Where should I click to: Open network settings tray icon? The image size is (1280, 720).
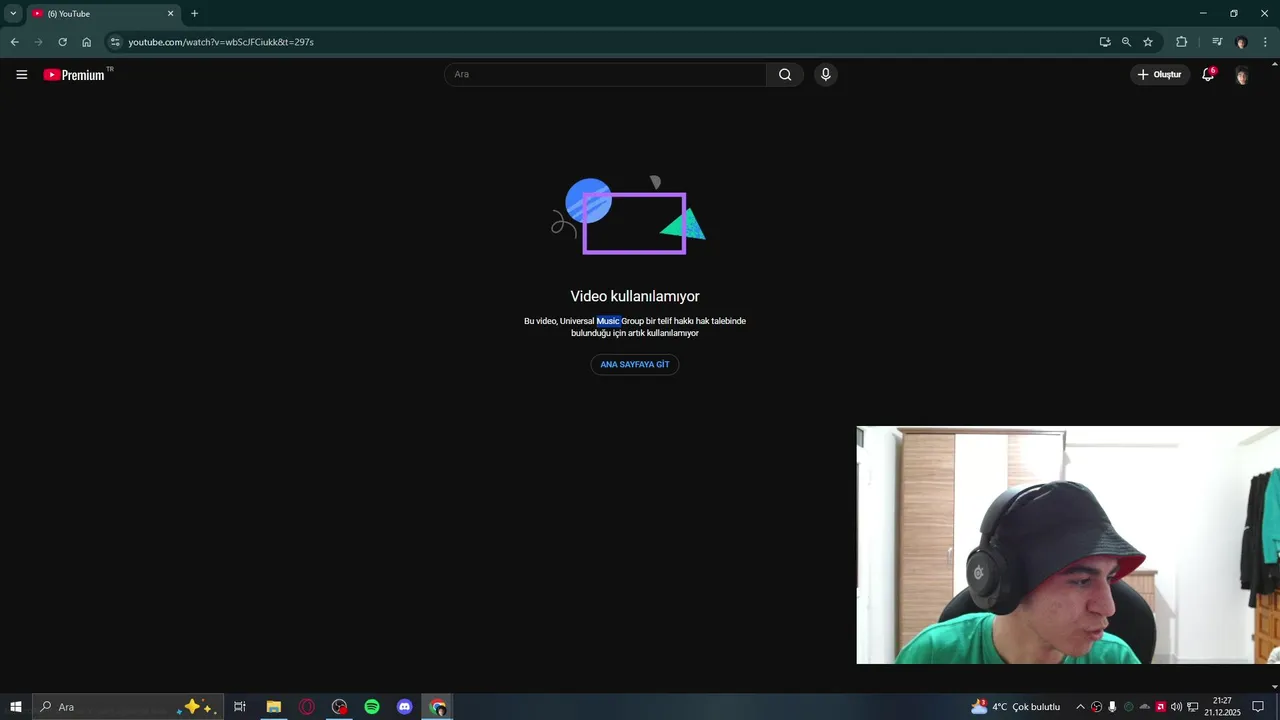(x=1192, y=707)
